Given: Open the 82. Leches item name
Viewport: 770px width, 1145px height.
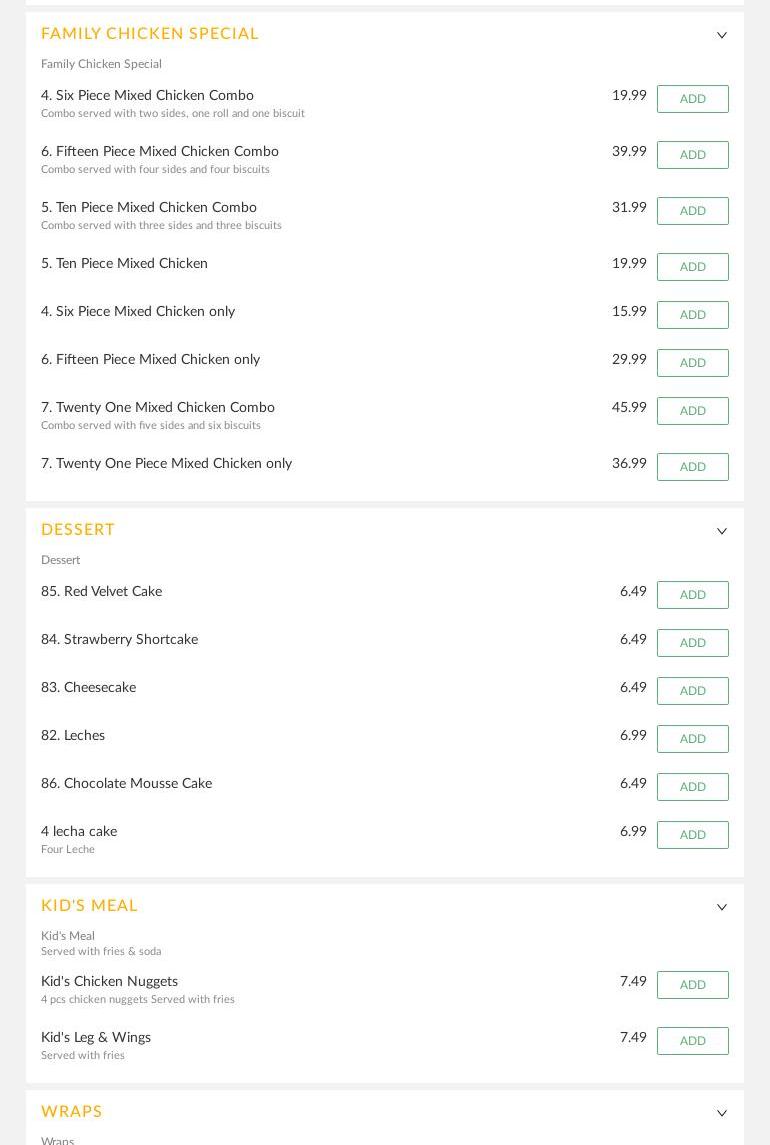Looking at the screenshot, I should [73, 736].
